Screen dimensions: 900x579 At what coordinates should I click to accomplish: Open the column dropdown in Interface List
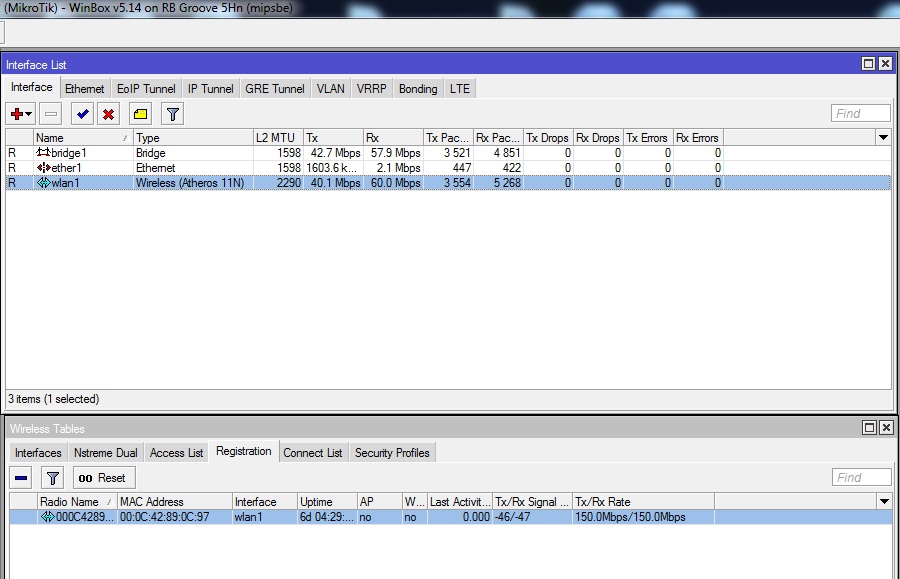[x=883, y=138]
